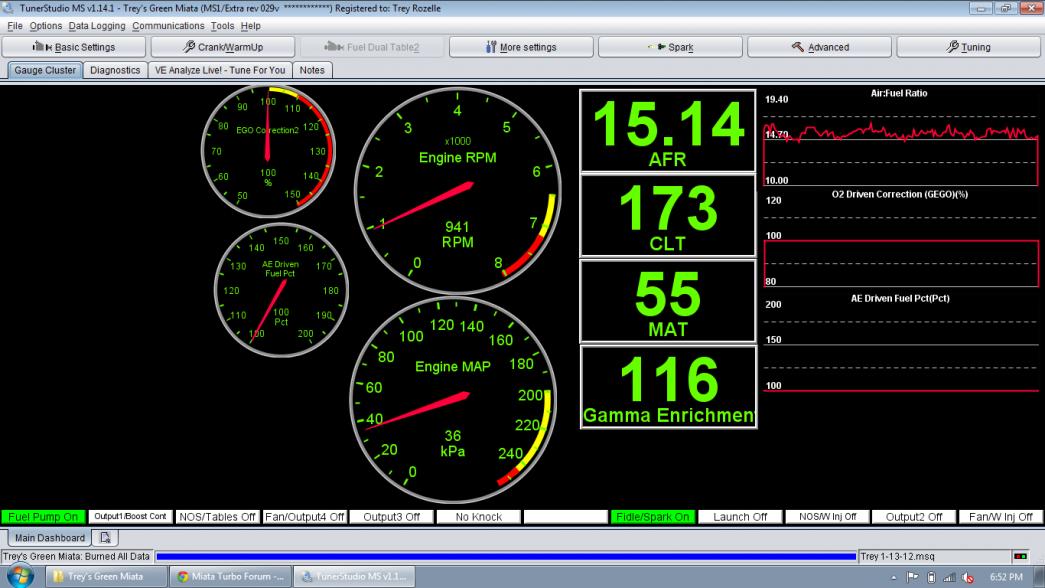Image resolution: width=1045 pixels, height=588 pixels.
Task: Open the Data Logging menu
Action: pyautogui.click(x=97, y=25)
